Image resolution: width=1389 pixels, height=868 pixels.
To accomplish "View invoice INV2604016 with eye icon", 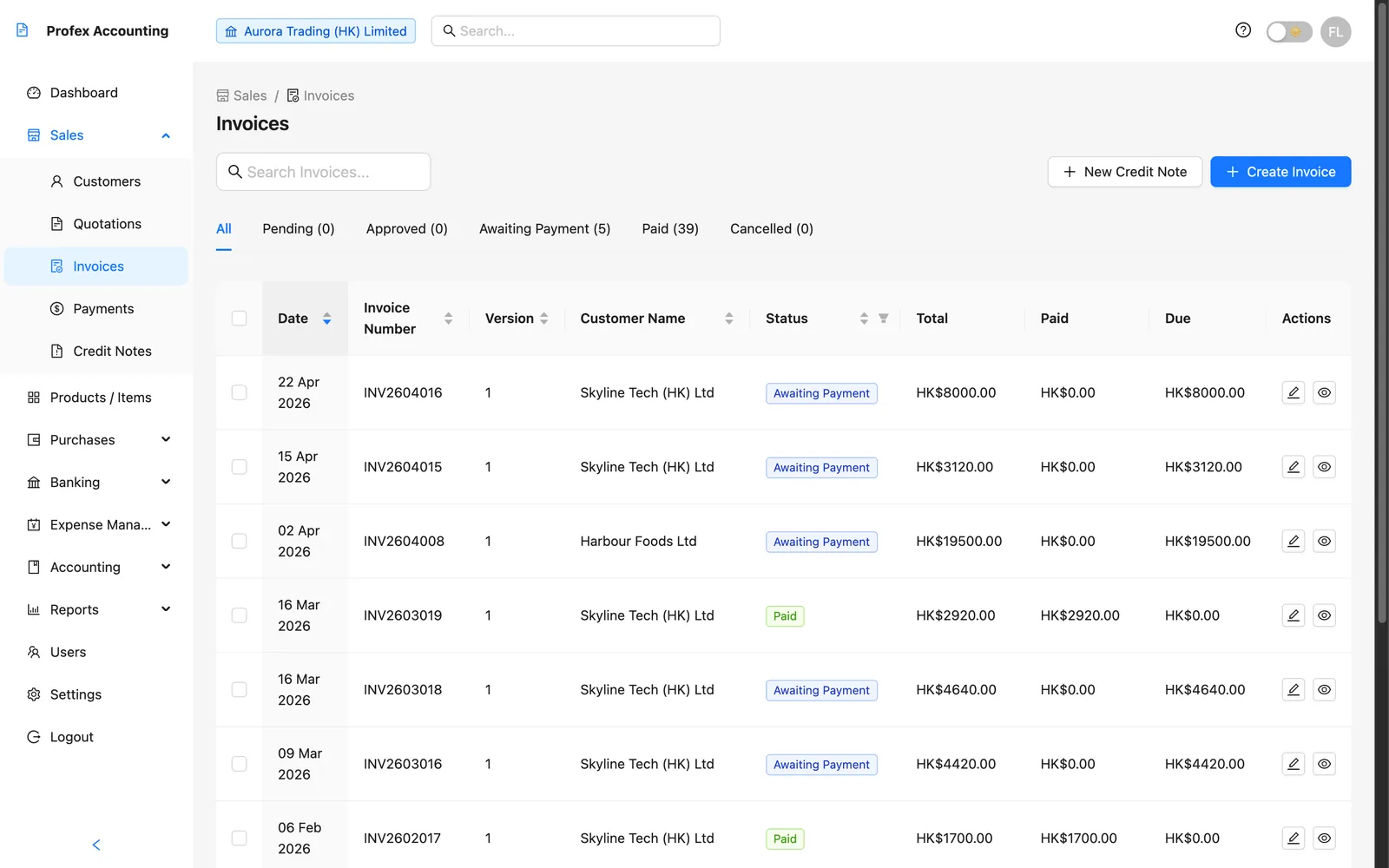I will [1324, 392].
